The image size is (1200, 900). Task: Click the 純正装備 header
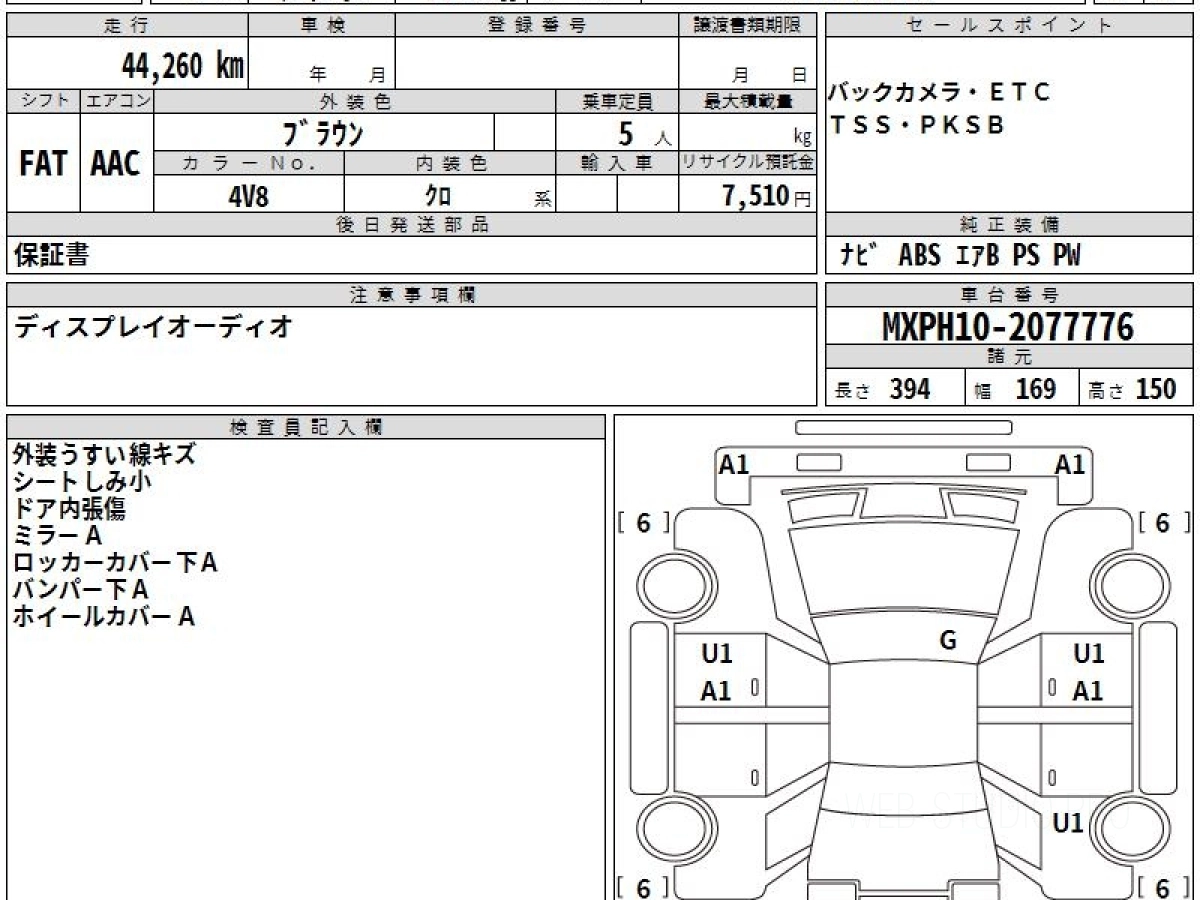[1010, 225]
